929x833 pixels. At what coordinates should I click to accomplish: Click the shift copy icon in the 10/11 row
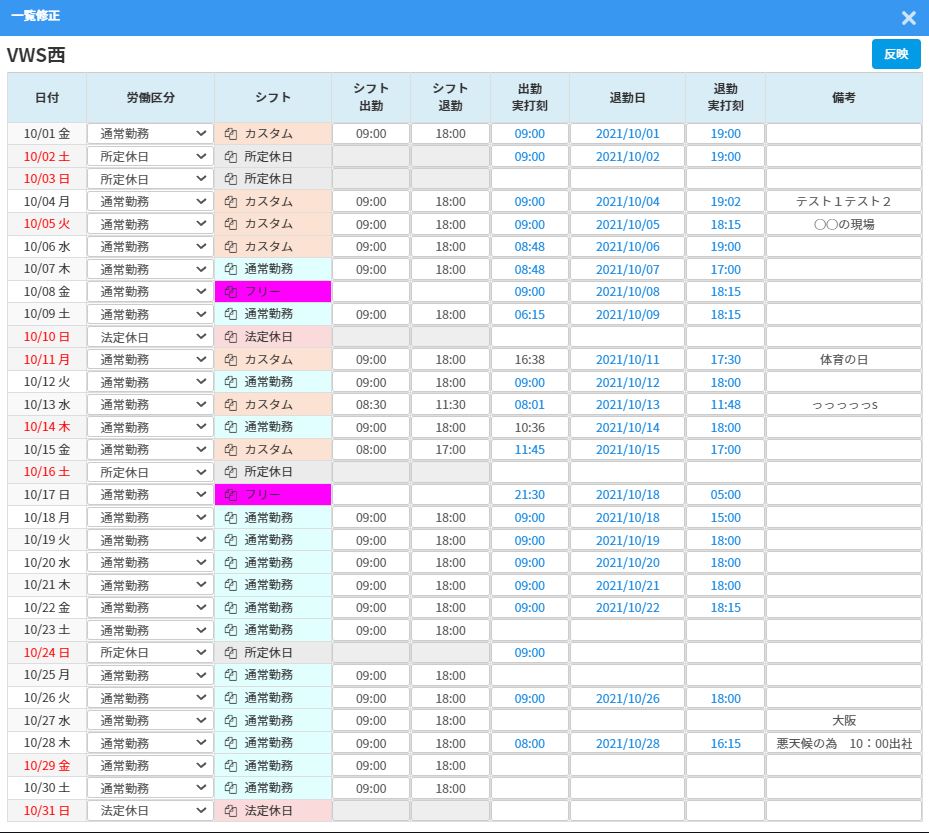231,360
